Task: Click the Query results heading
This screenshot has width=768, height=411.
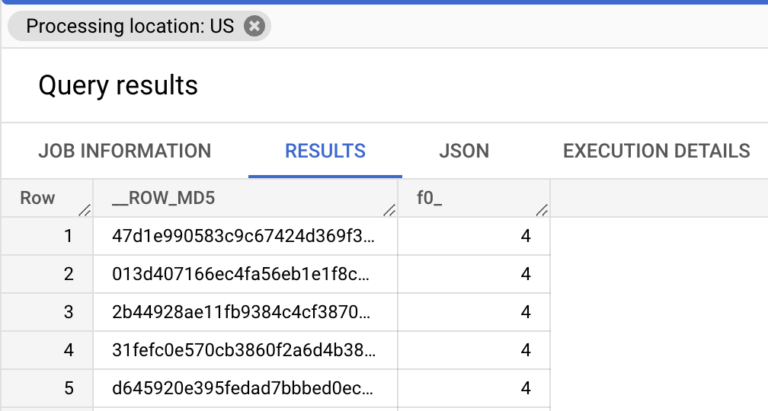Action: [x=118, y=85]
